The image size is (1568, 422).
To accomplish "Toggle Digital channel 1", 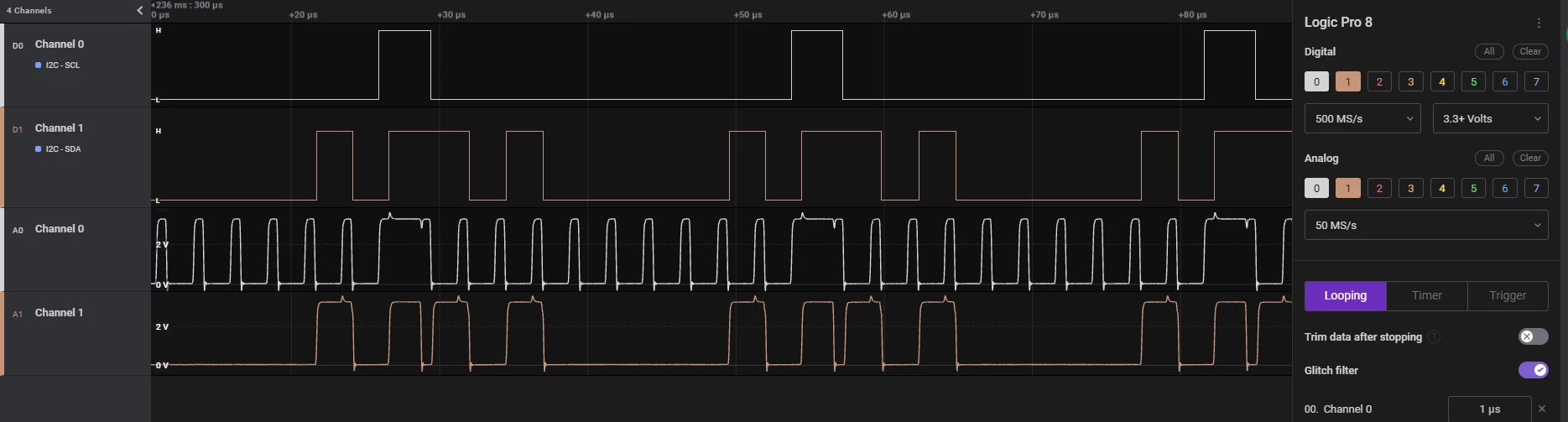I will 1347,81.
